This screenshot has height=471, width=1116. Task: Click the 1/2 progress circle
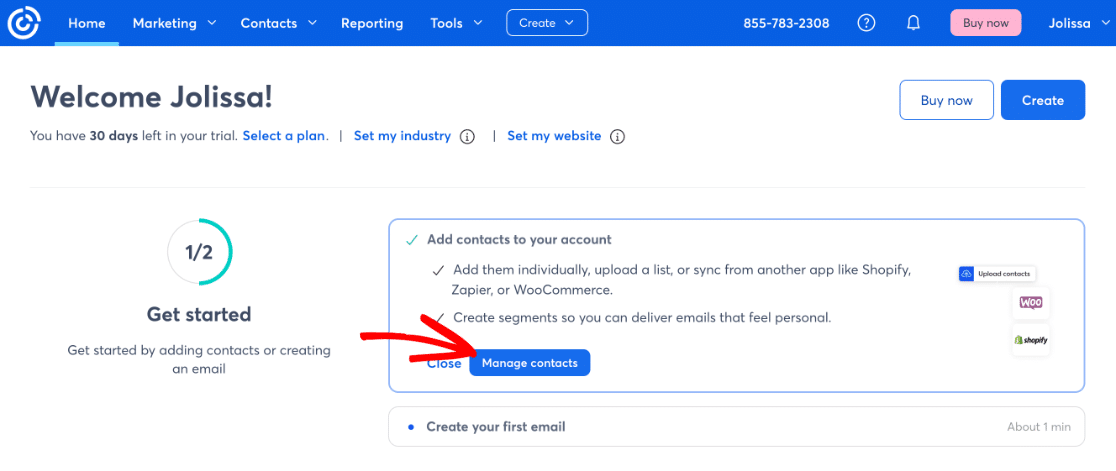[x=199, y=252]
